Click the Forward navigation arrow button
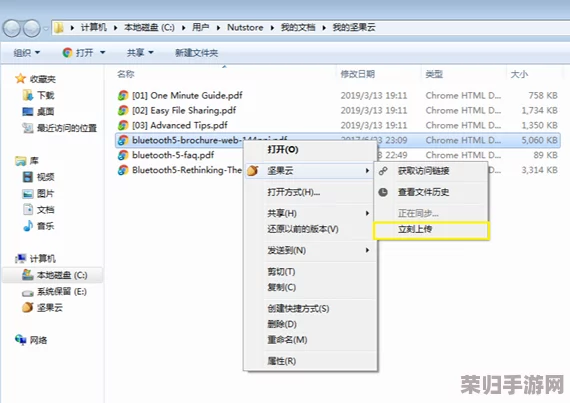Viewport: 570px width, 403px height. pyautogui.click(x=32, y=28)
